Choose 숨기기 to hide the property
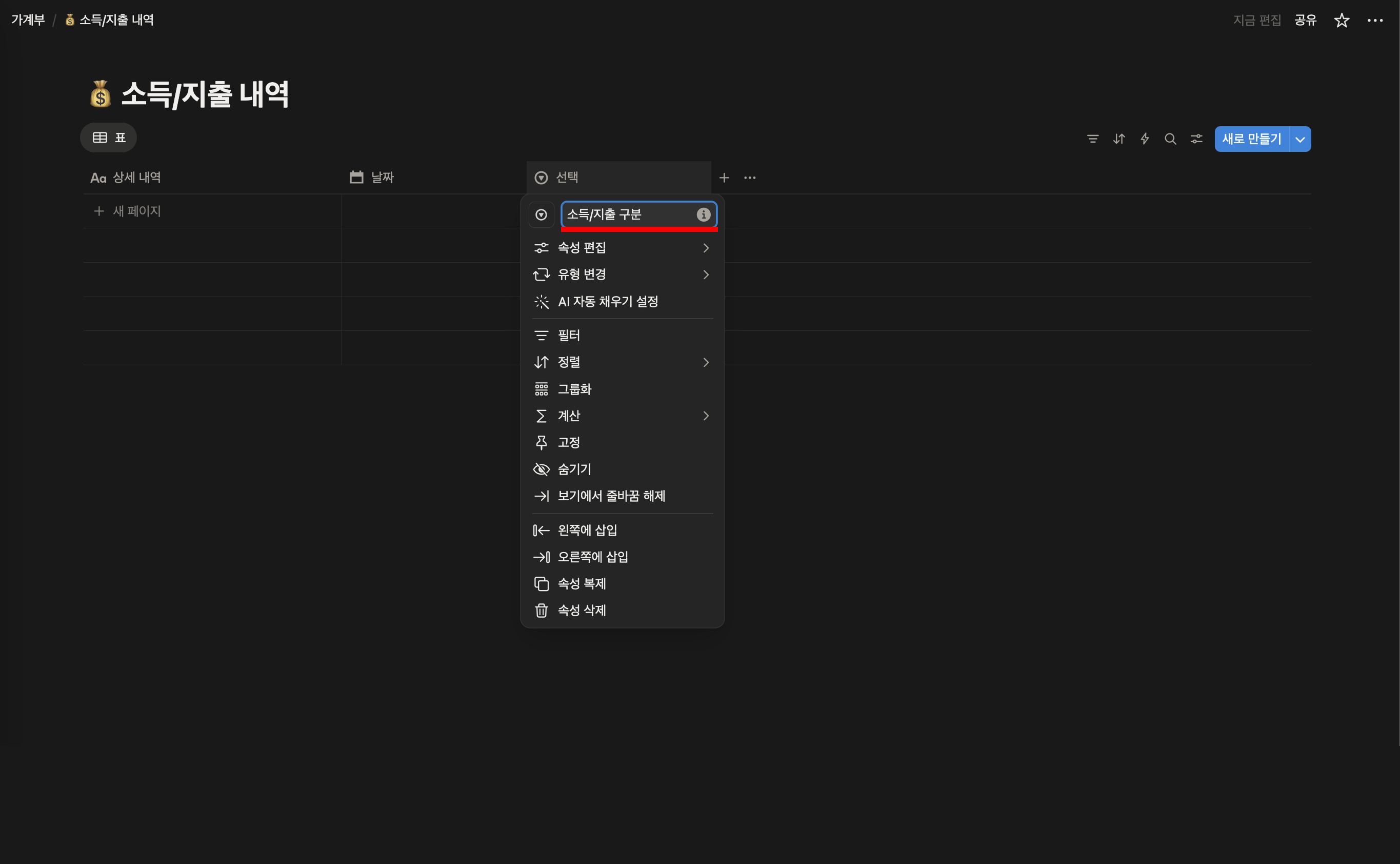 [x=574, y=469]
